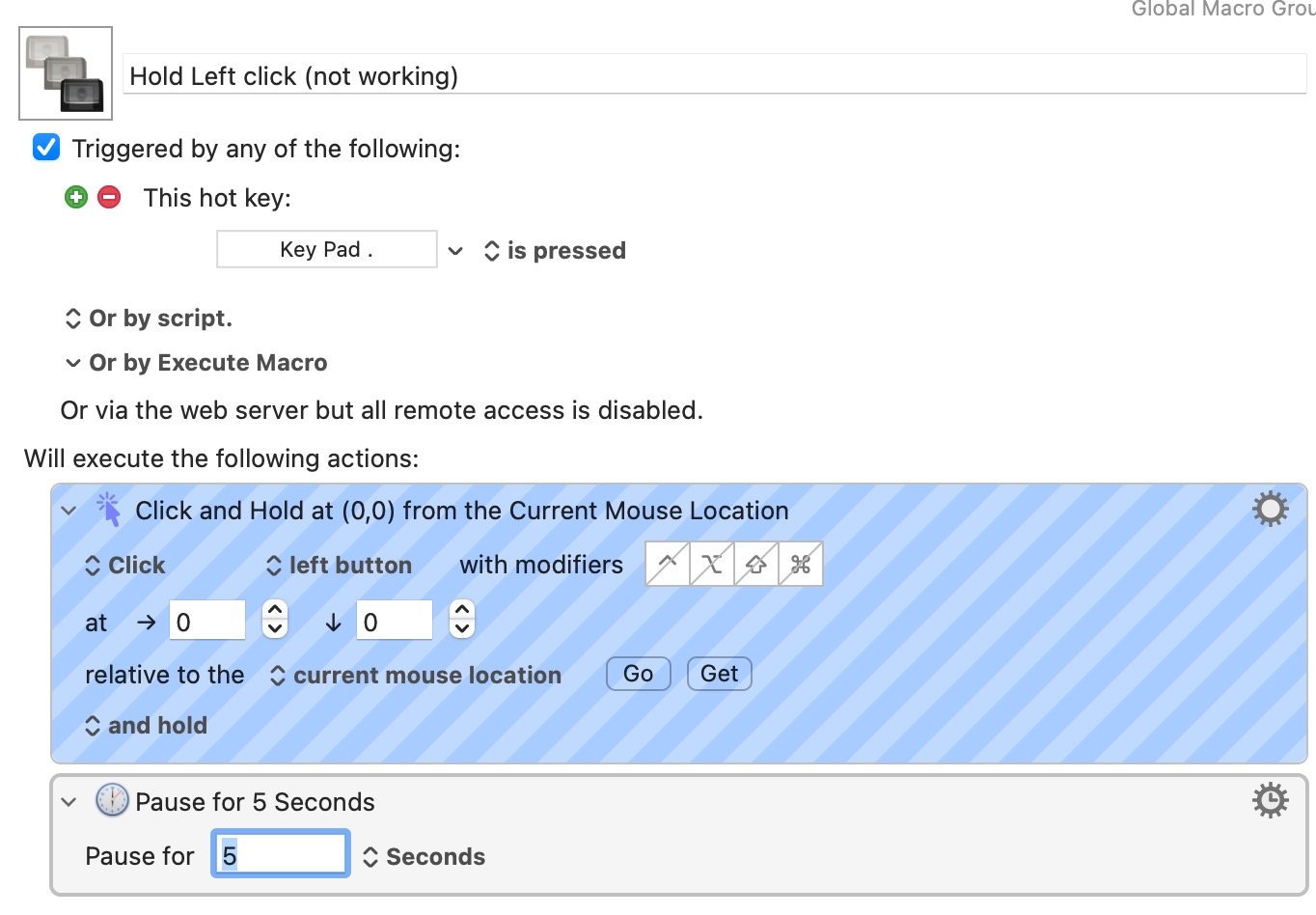Open the 'is pressed' trigger popup
Image resolution: width=1316 pixels, height=915 pixels.
coord(556,251)
